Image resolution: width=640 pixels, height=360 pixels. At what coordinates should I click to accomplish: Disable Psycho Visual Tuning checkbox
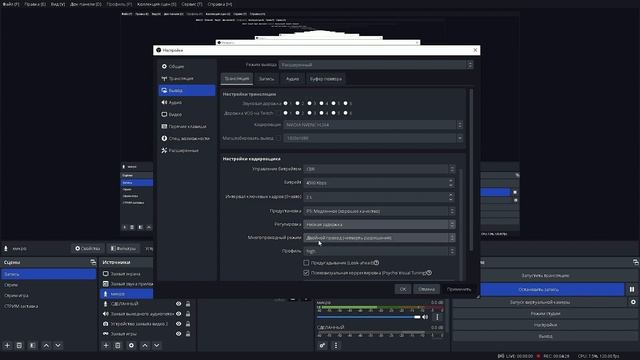[x=306, y=273]
